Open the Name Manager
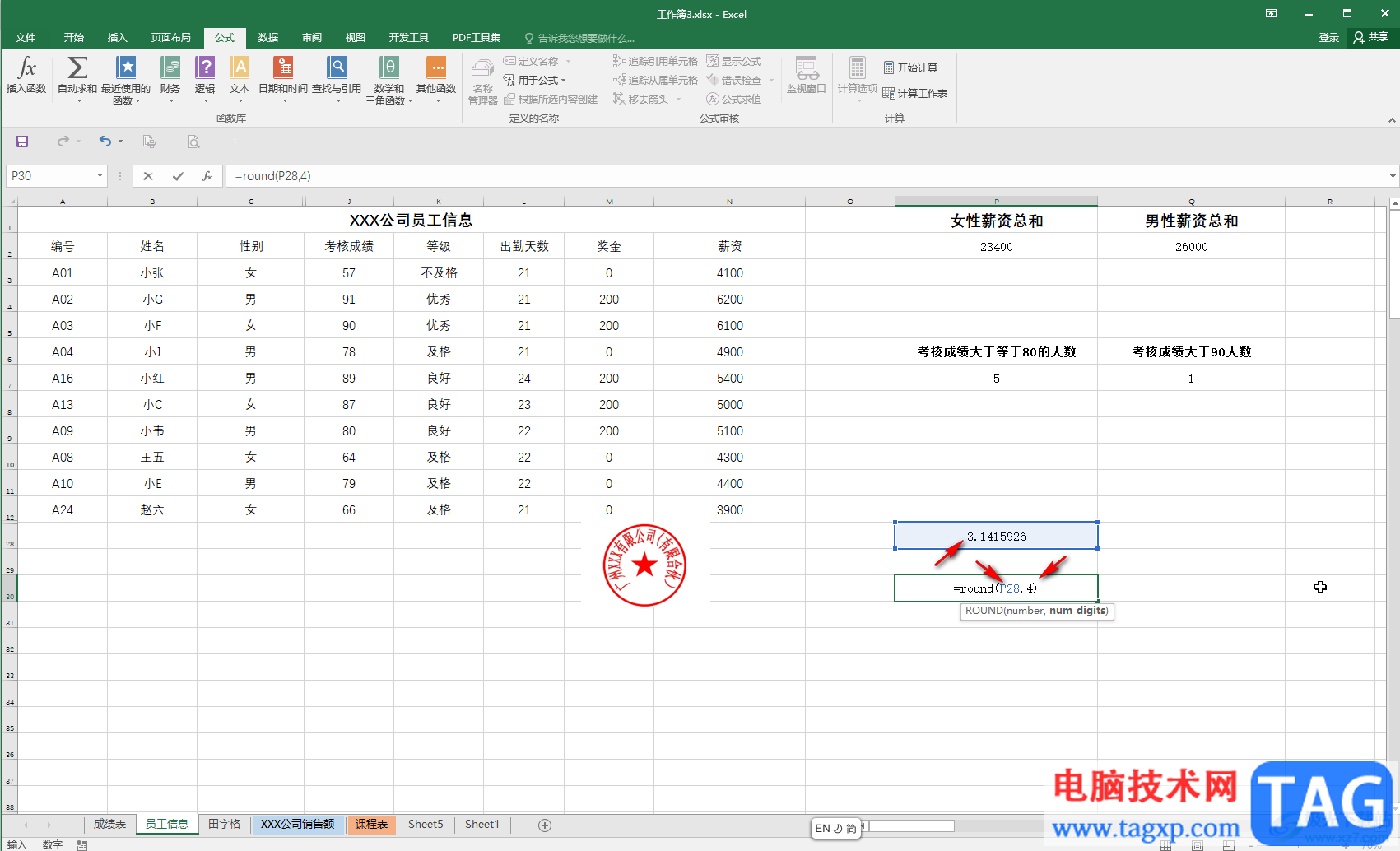The width and height of the screenshot is (1400, 851). [x=483, y=81]
